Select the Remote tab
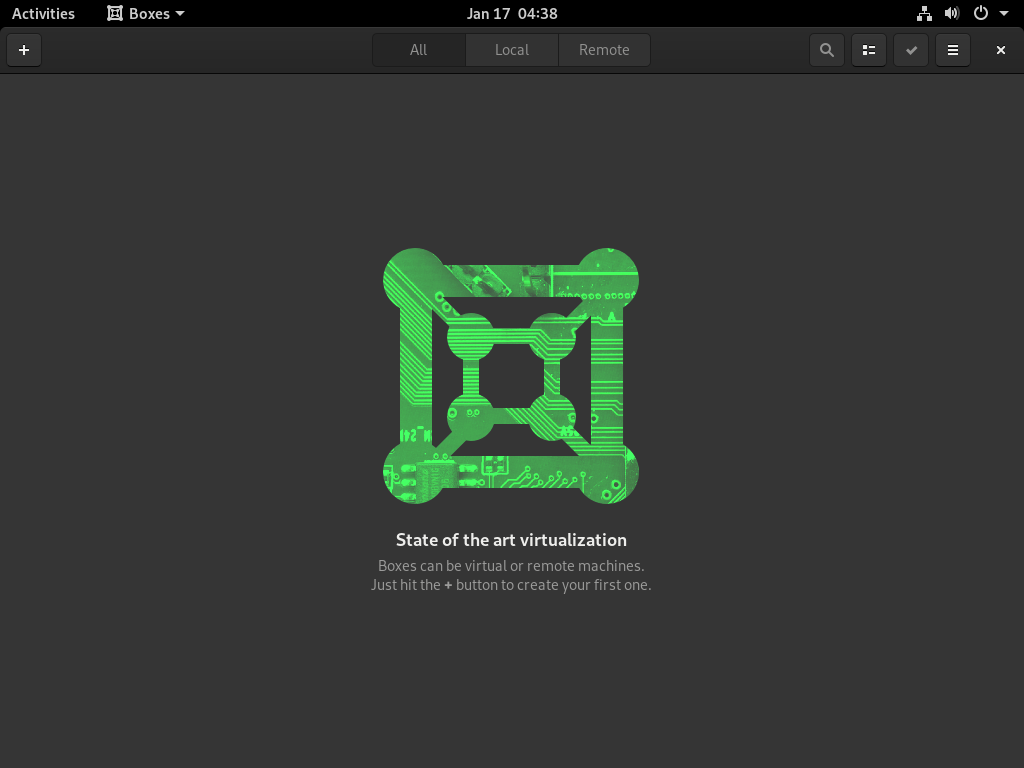Viewport: 1024px width, 768px height. [604, 50]
